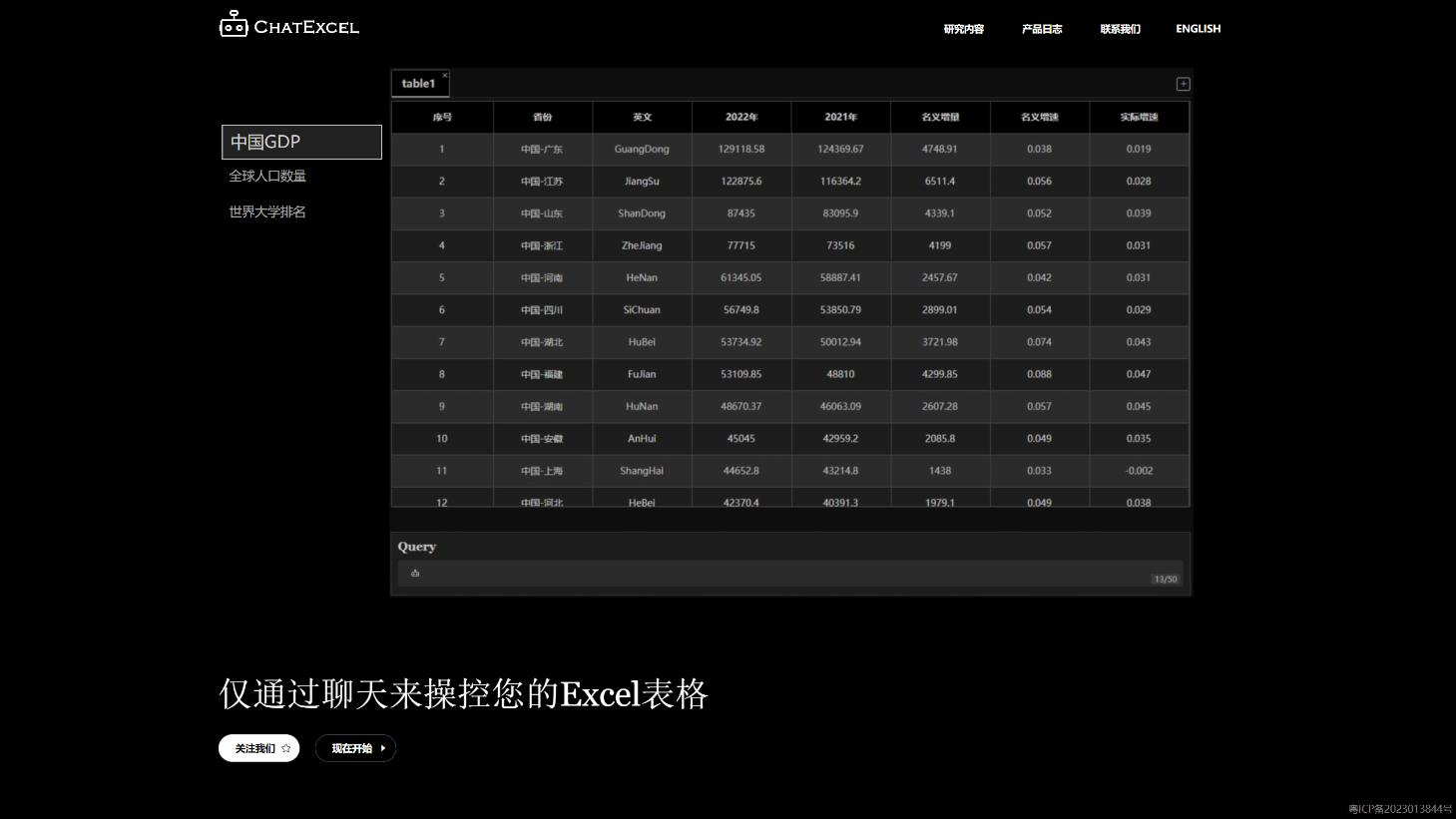This screenshot has width=1456, height=819.
Task: Select the 中国GDP dataset
Action: (301, 142)
